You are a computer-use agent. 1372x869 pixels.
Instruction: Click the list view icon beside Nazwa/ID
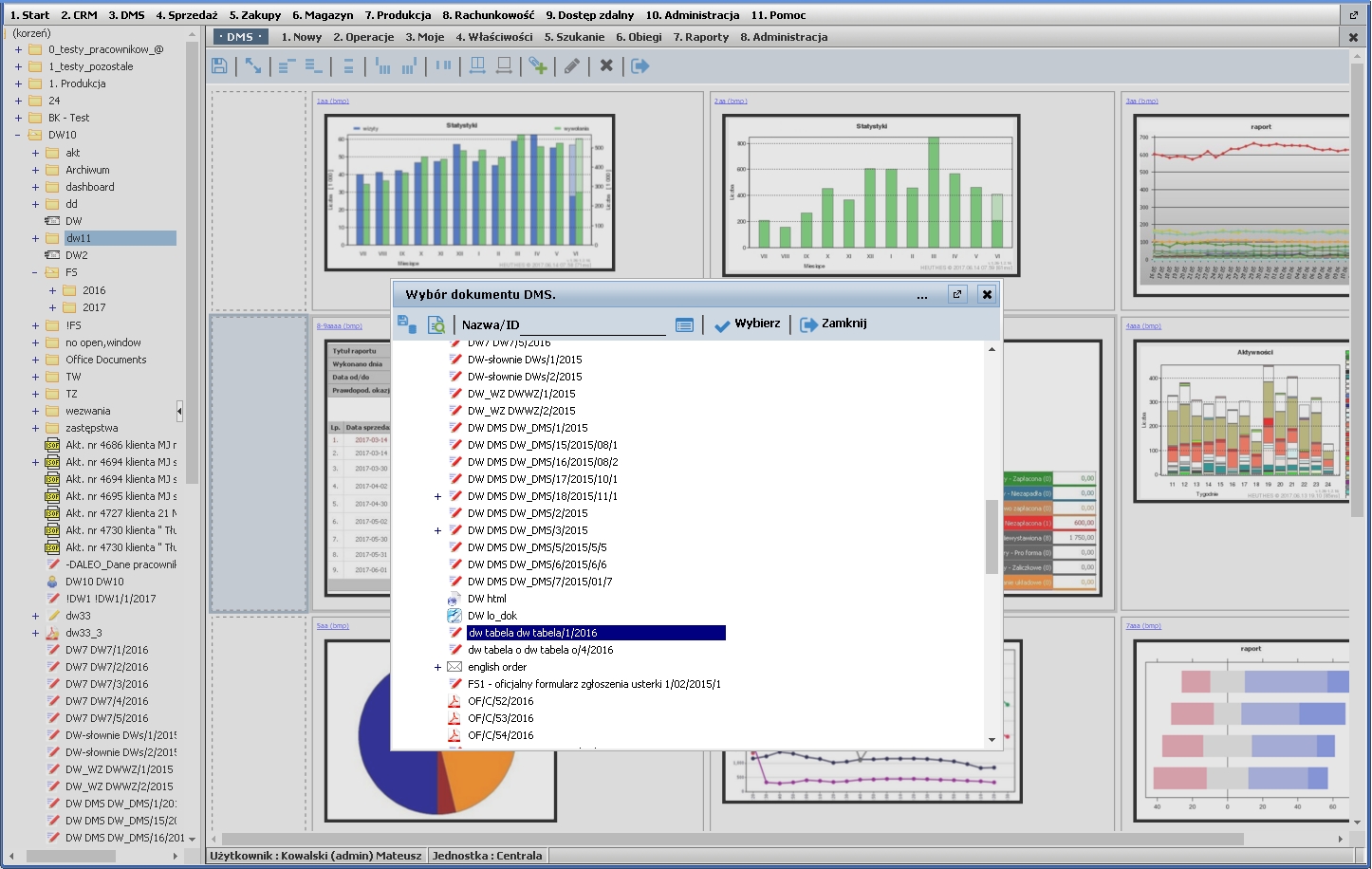pyautogui.click(x=684, y=324)
